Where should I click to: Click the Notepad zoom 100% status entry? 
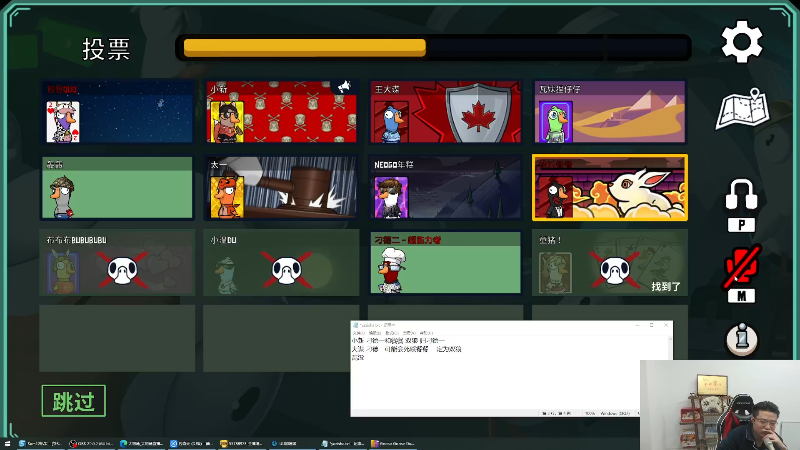click(x=590, y=413)
